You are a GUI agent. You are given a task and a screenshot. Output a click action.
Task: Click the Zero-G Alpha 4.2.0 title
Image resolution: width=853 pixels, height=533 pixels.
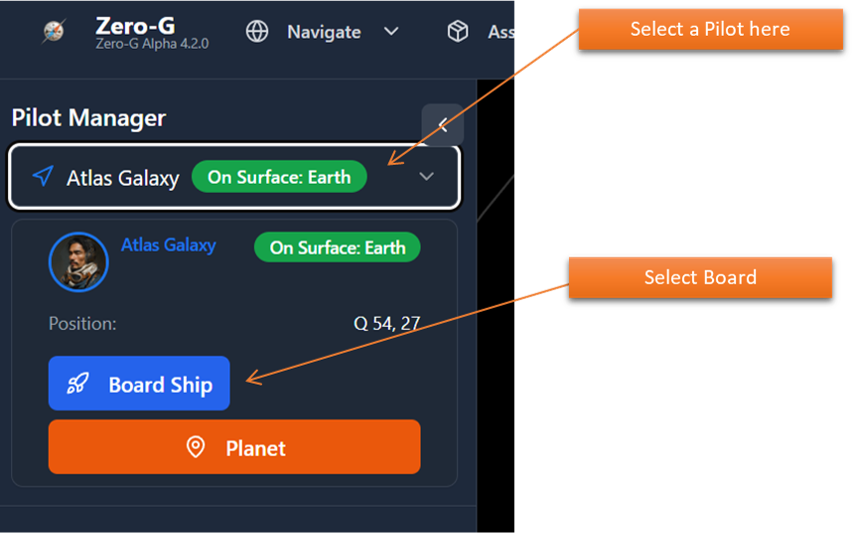[151, 44]
